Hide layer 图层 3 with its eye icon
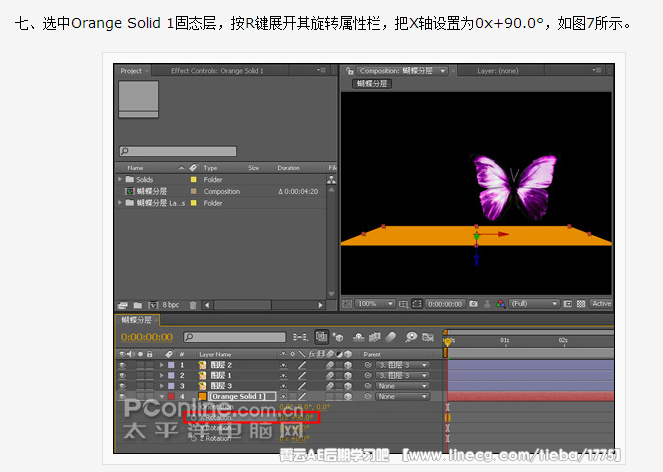Image resolution: width=663 pixels, height=472 pixels. click(x=122, y=386)
